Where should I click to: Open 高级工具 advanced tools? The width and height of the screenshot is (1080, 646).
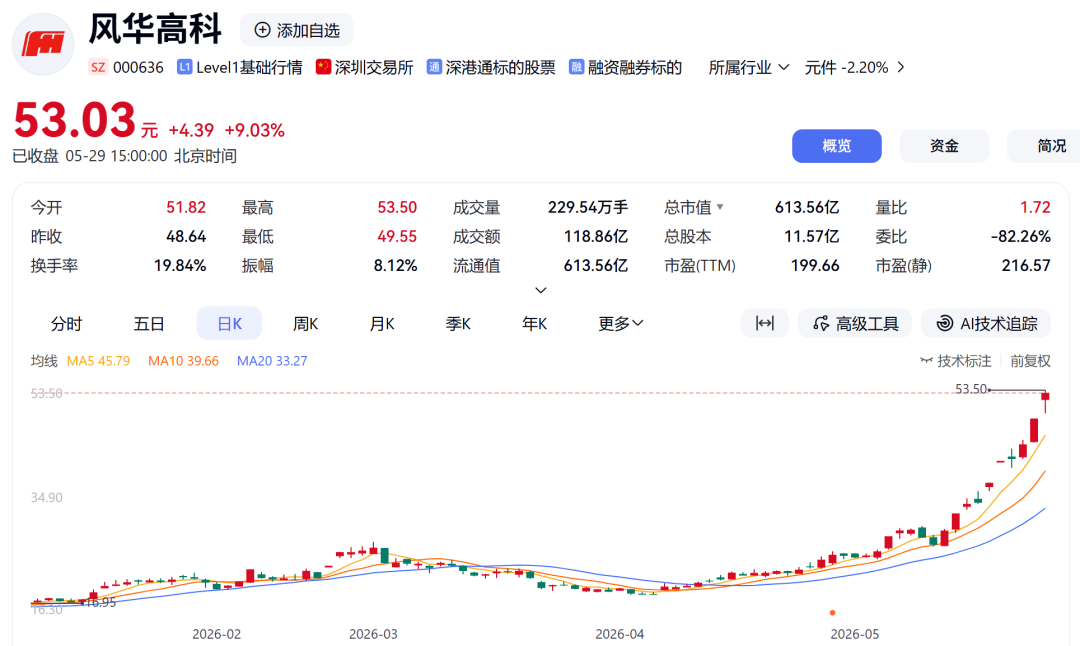pos(855,323)
